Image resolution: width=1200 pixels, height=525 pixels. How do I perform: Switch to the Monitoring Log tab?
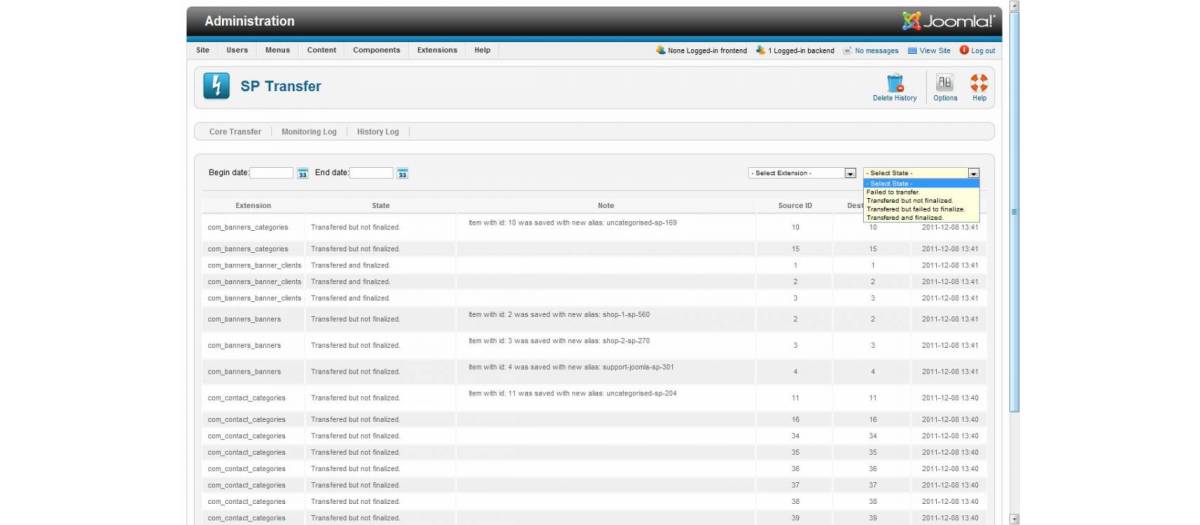tap(309, 132)
